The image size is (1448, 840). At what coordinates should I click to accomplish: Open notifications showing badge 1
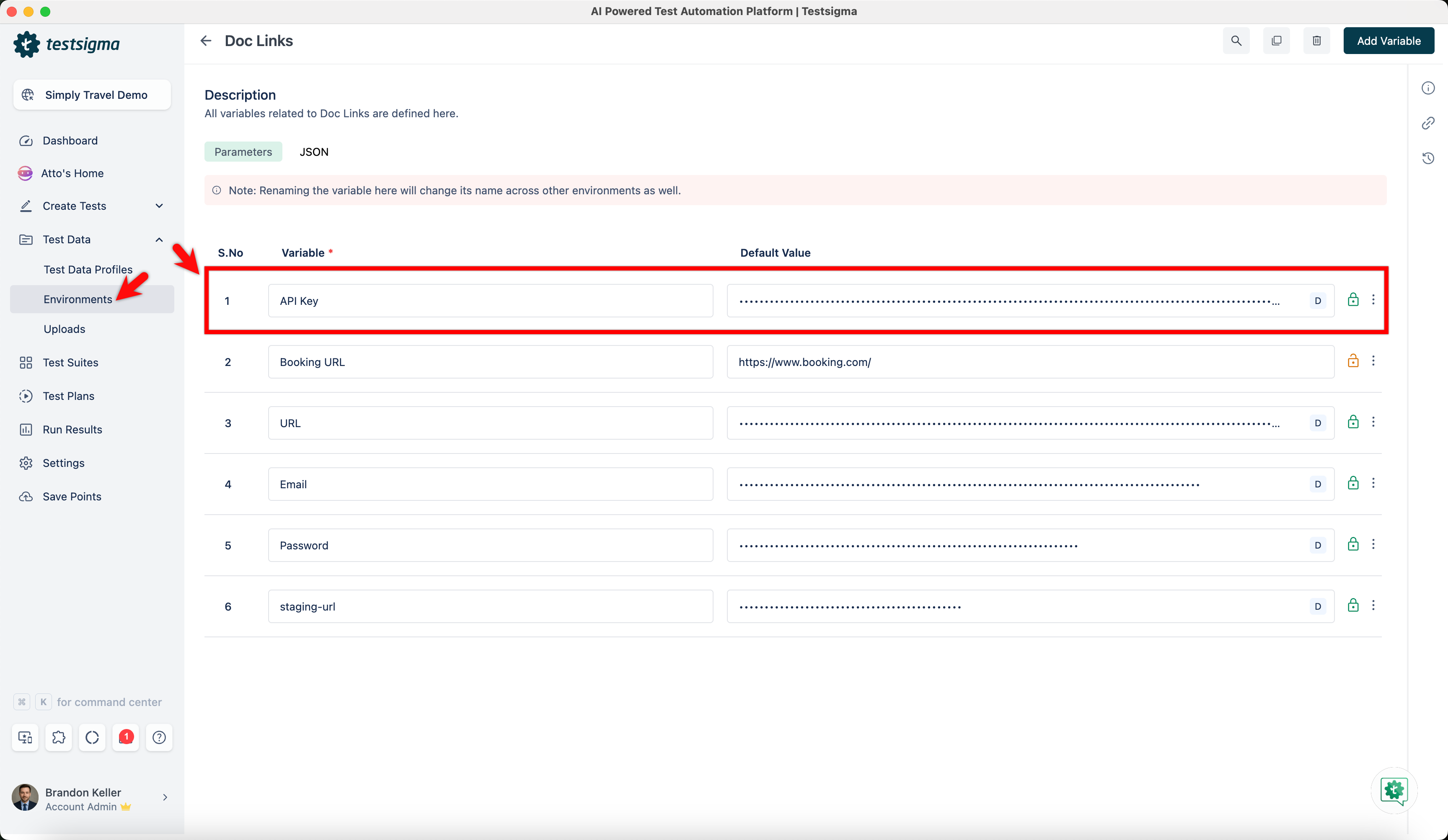click(125, 737)
